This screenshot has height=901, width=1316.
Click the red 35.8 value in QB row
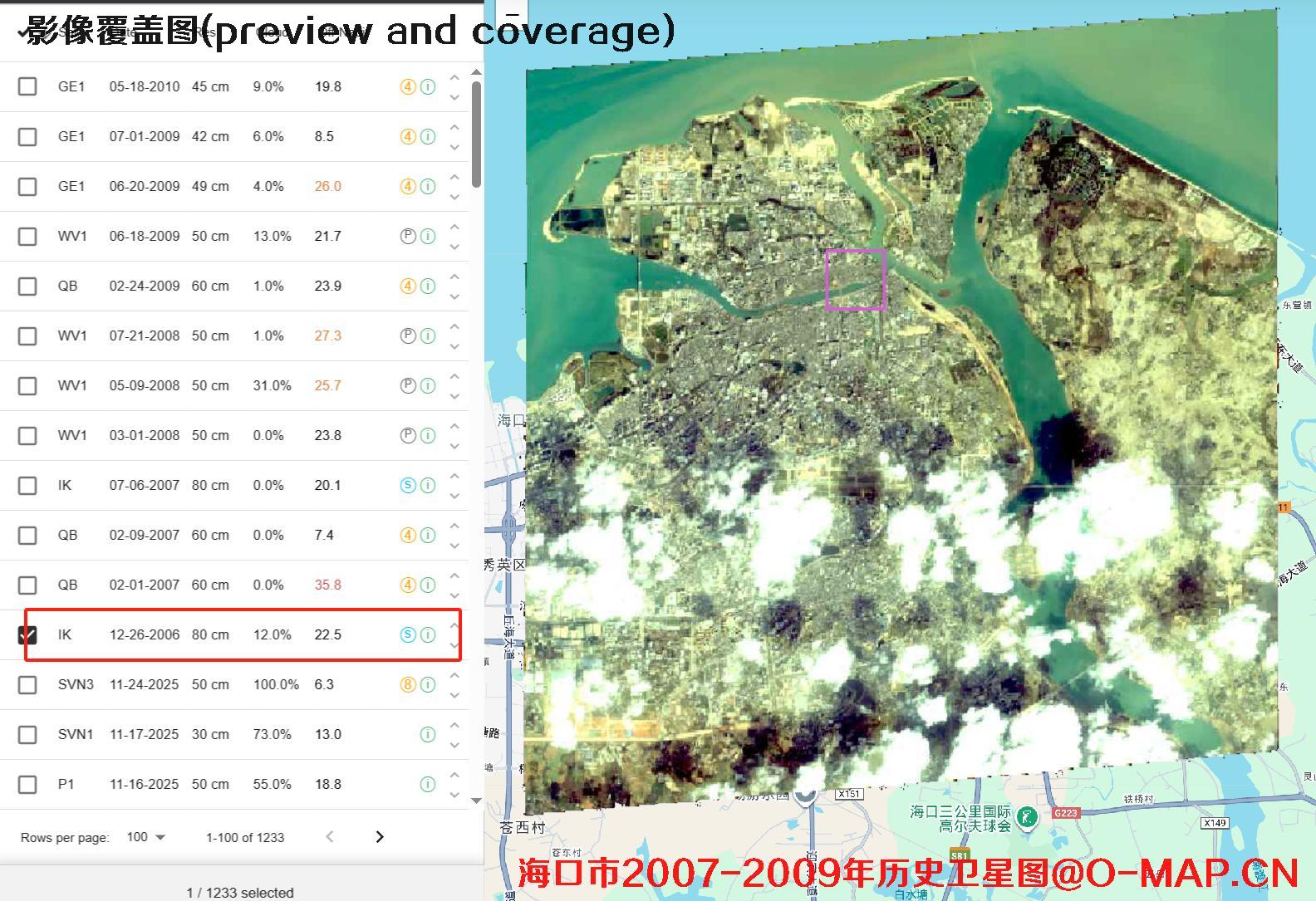[x=328, y=585]
